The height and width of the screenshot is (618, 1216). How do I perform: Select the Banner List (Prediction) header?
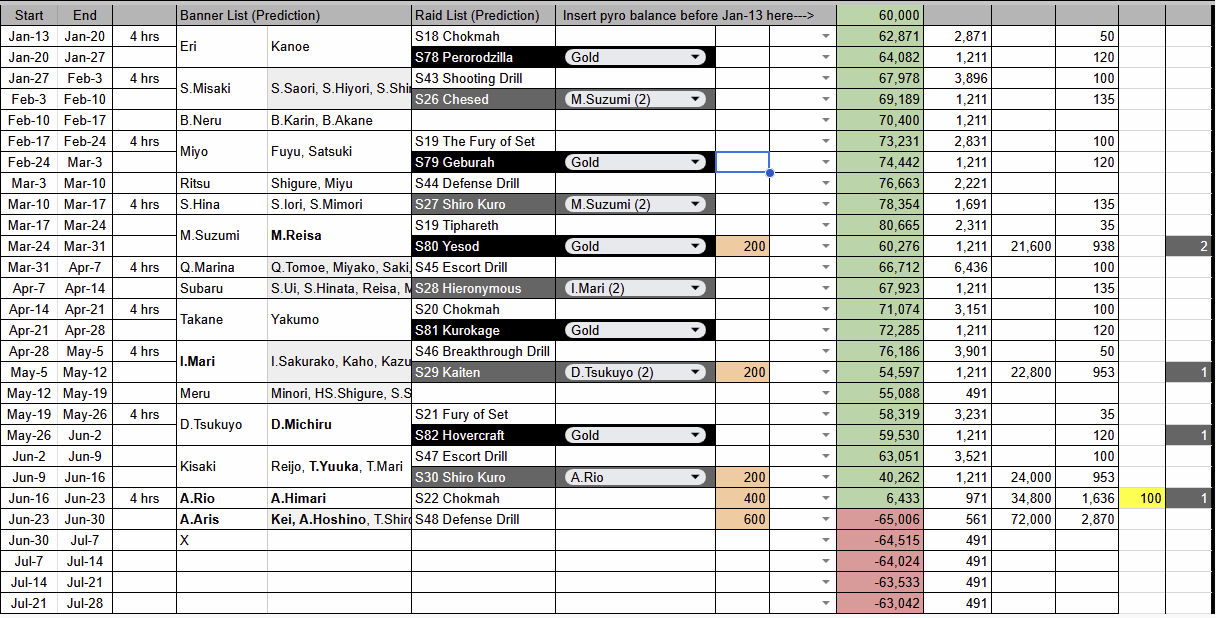(x=294, y=15)
